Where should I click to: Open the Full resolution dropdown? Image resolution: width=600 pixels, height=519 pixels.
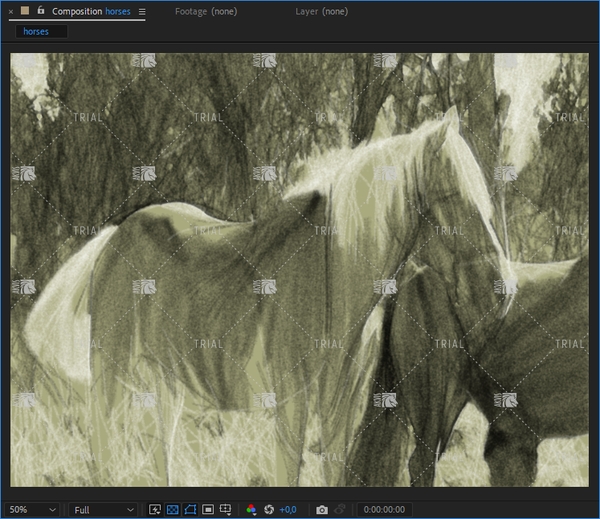point(104,510)
